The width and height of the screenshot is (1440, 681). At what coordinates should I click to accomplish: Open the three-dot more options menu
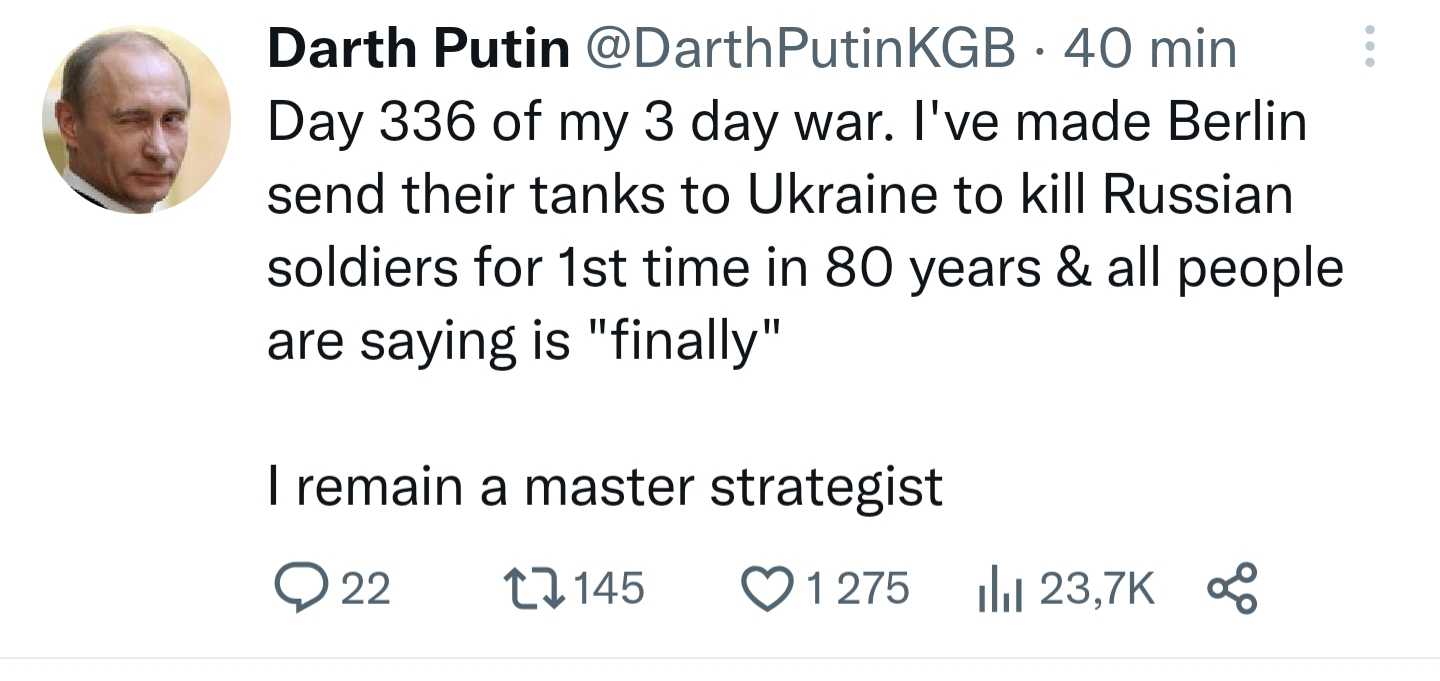[1370, 47]
